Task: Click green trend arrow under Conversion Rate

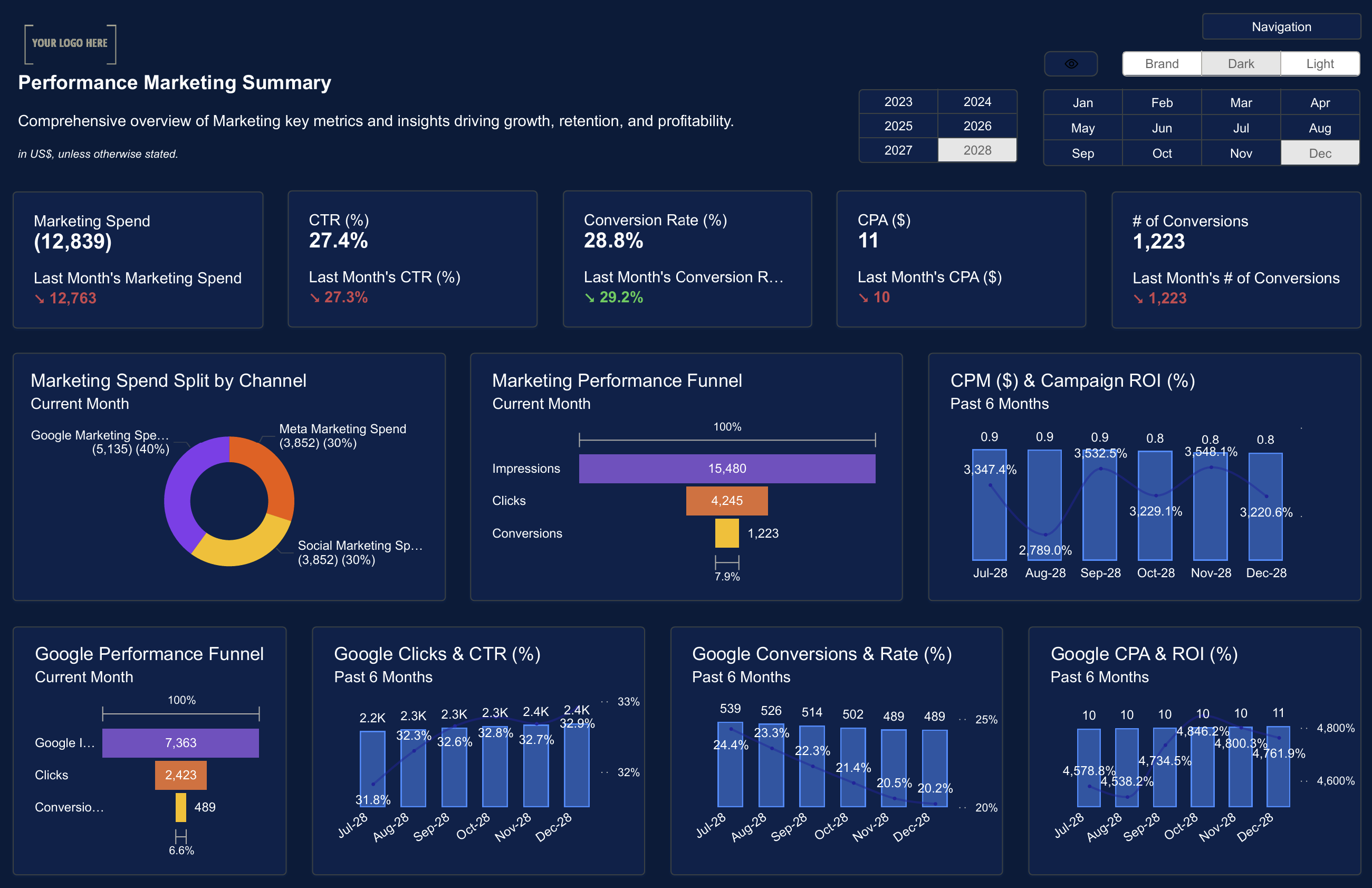Action: coord(589,298)
